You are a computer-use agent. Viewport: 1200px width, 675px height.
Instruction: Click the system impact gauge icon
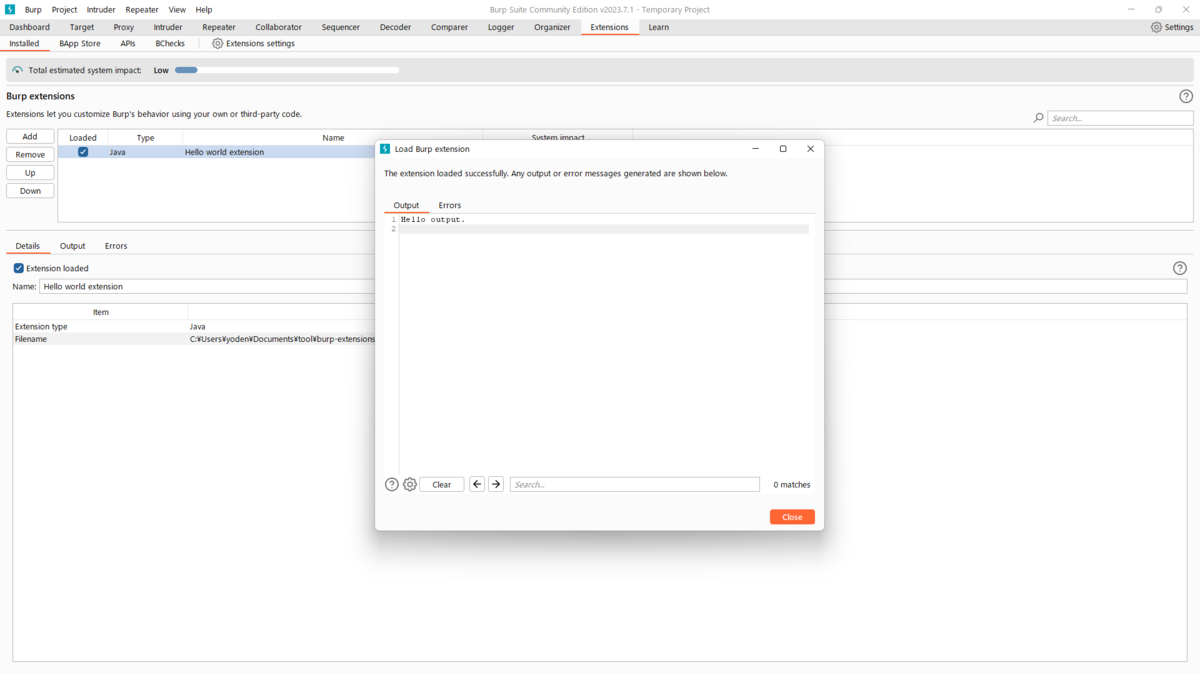17,70
